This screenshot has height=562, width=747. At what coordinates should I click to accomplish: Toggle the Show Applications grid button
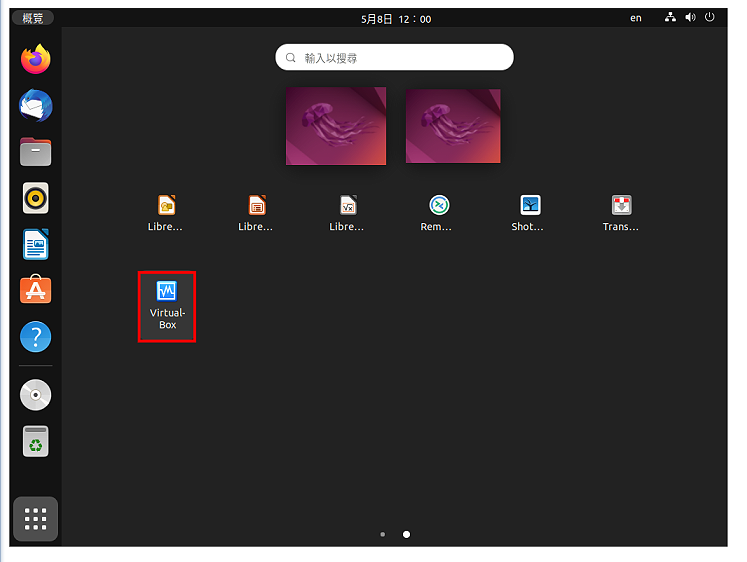pos(36,519)
